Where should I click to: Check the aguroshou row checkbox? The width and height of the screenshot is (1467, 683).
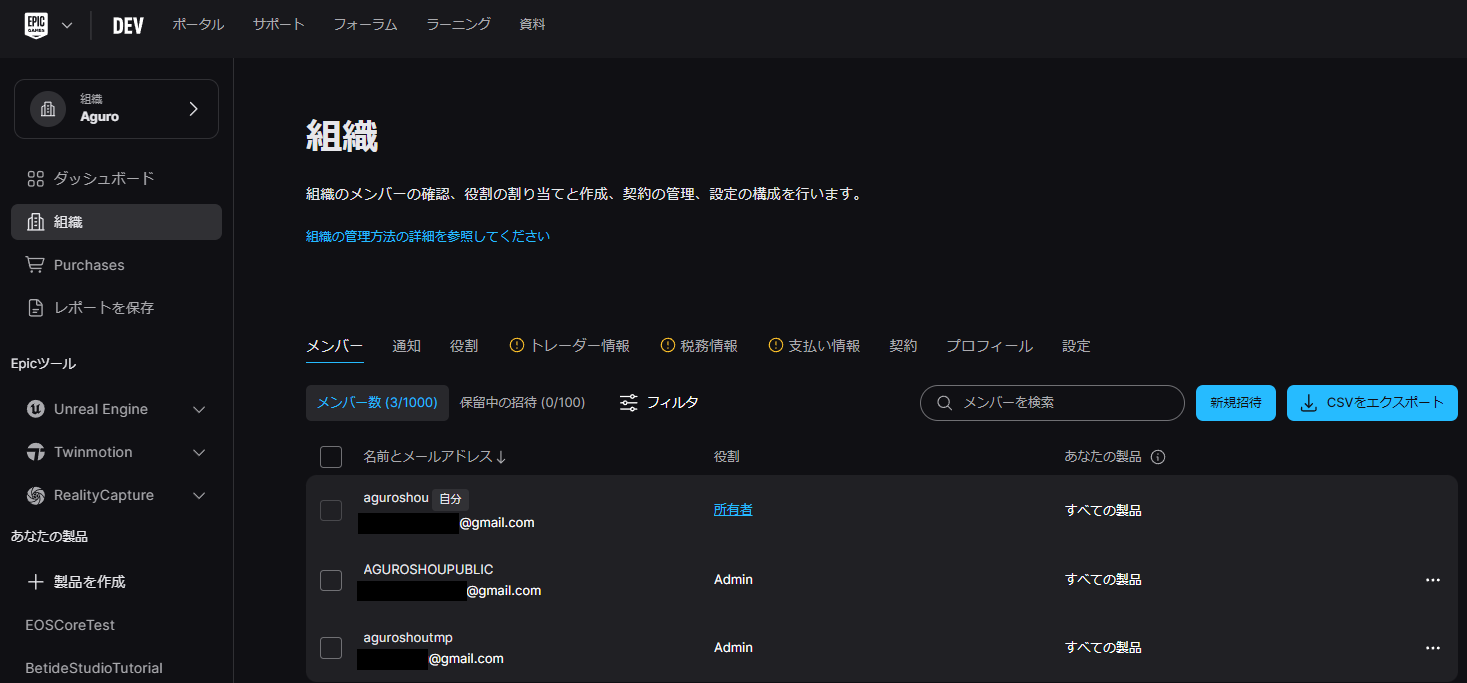(330, 510)
